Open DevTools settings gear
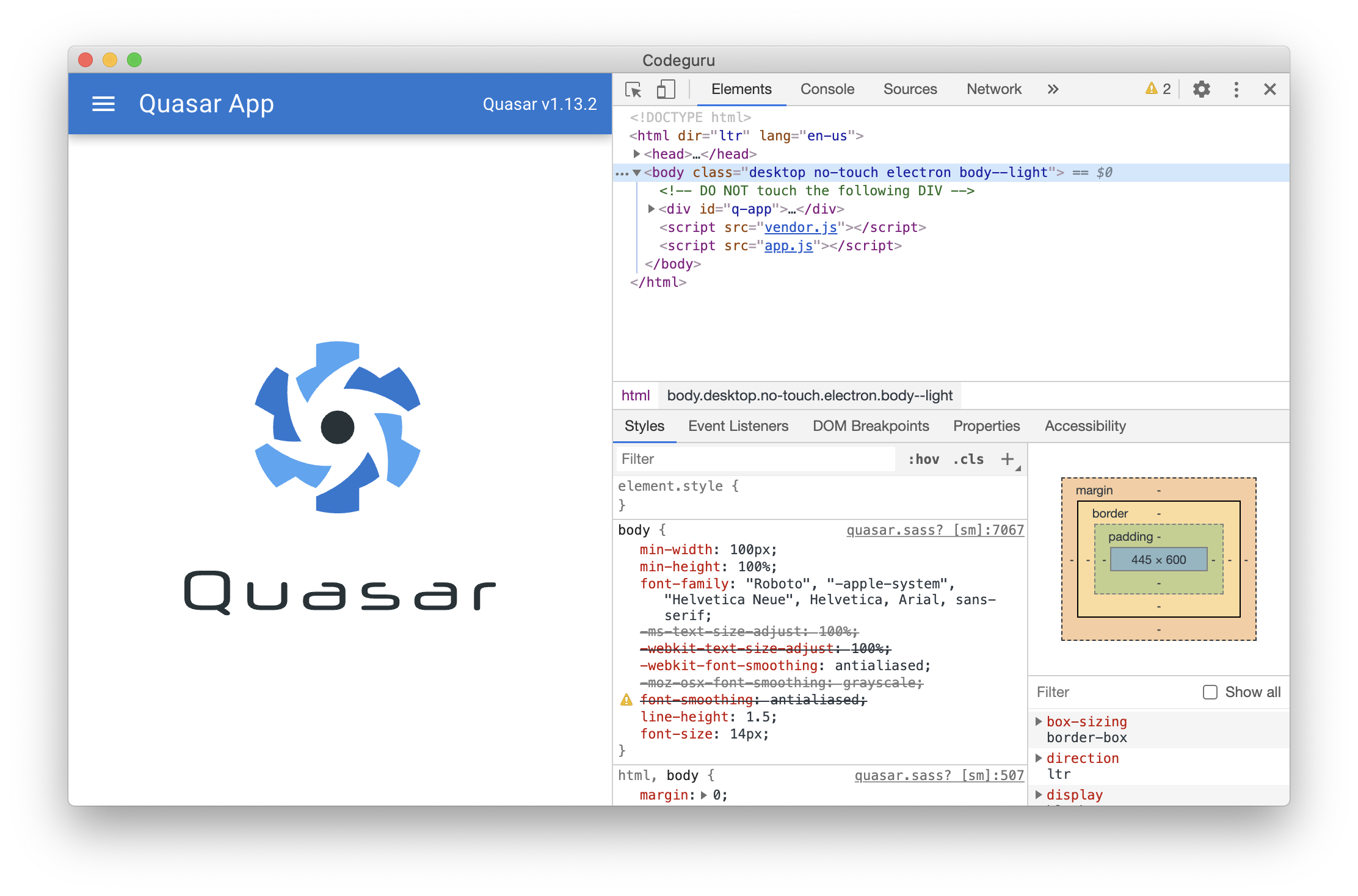The image size is (1358, 896). coord(1201,90)
